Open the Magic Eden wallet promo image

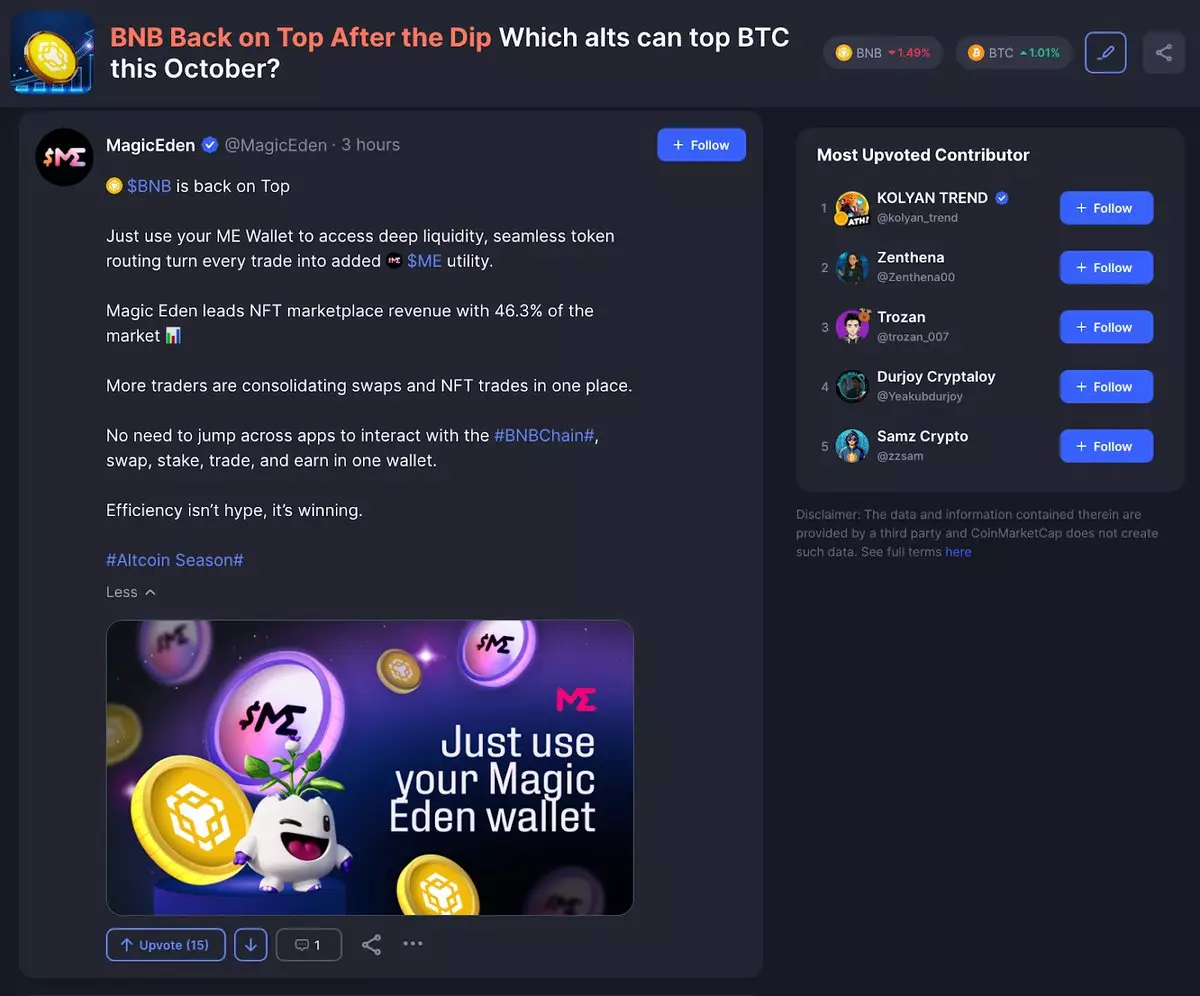(370, 768)
